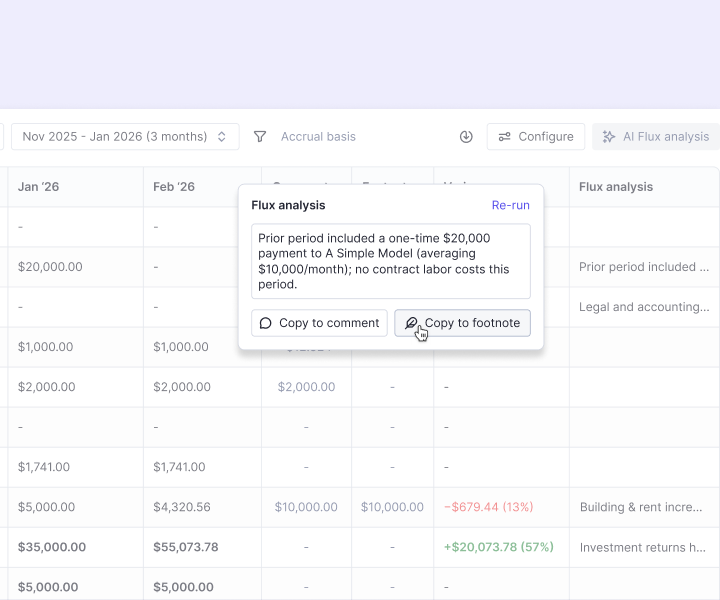Click the Copy to footnote button

[462, 323]
